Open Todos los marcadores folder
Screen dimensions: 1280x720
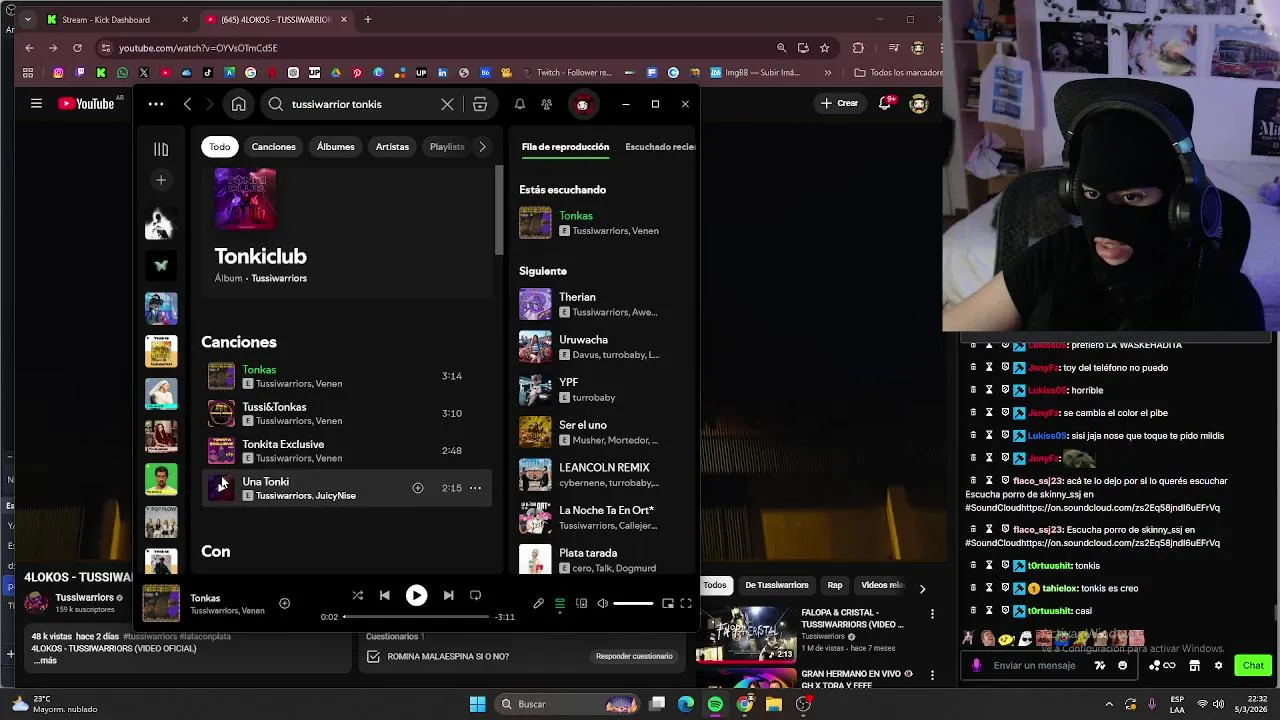click(x=898, y=72)
